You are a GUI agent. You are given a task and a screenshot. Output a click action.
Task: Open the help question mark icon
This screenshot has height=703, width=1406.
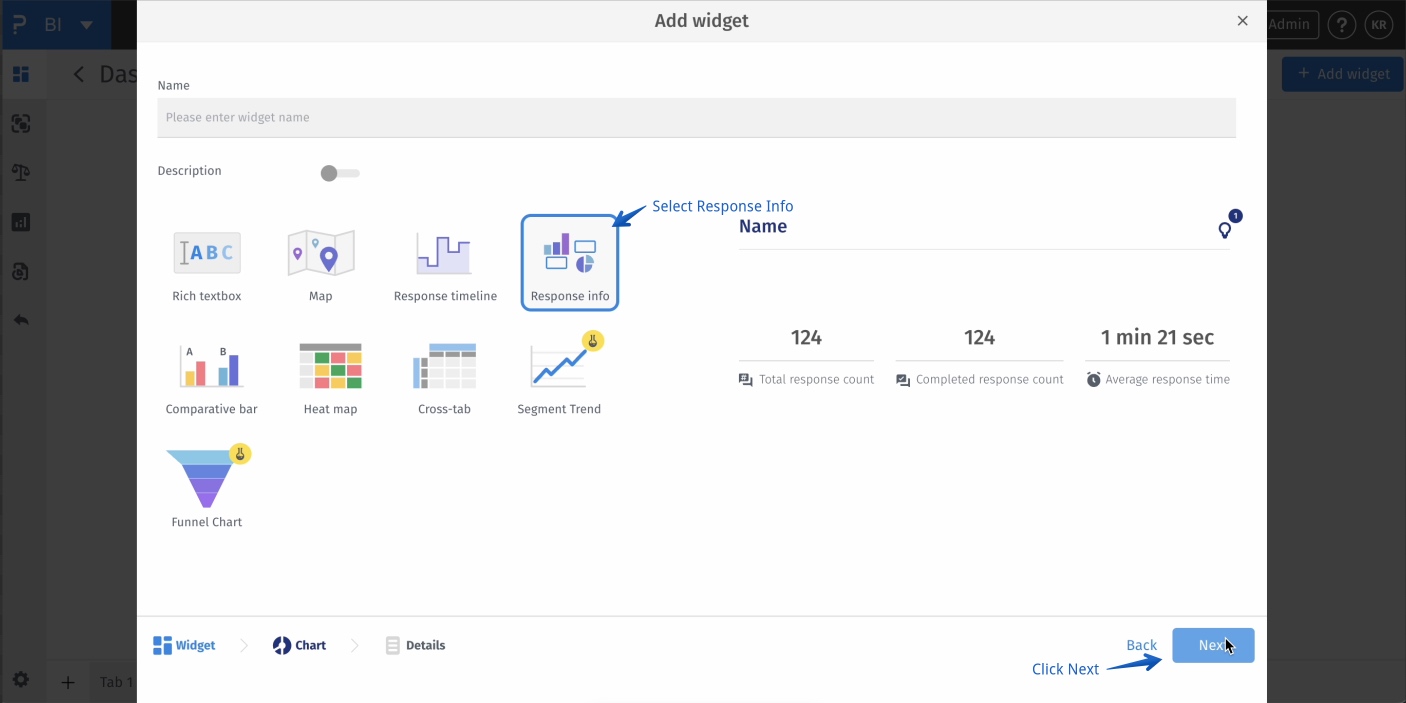pyautogui.click(x=1342, y=25)
